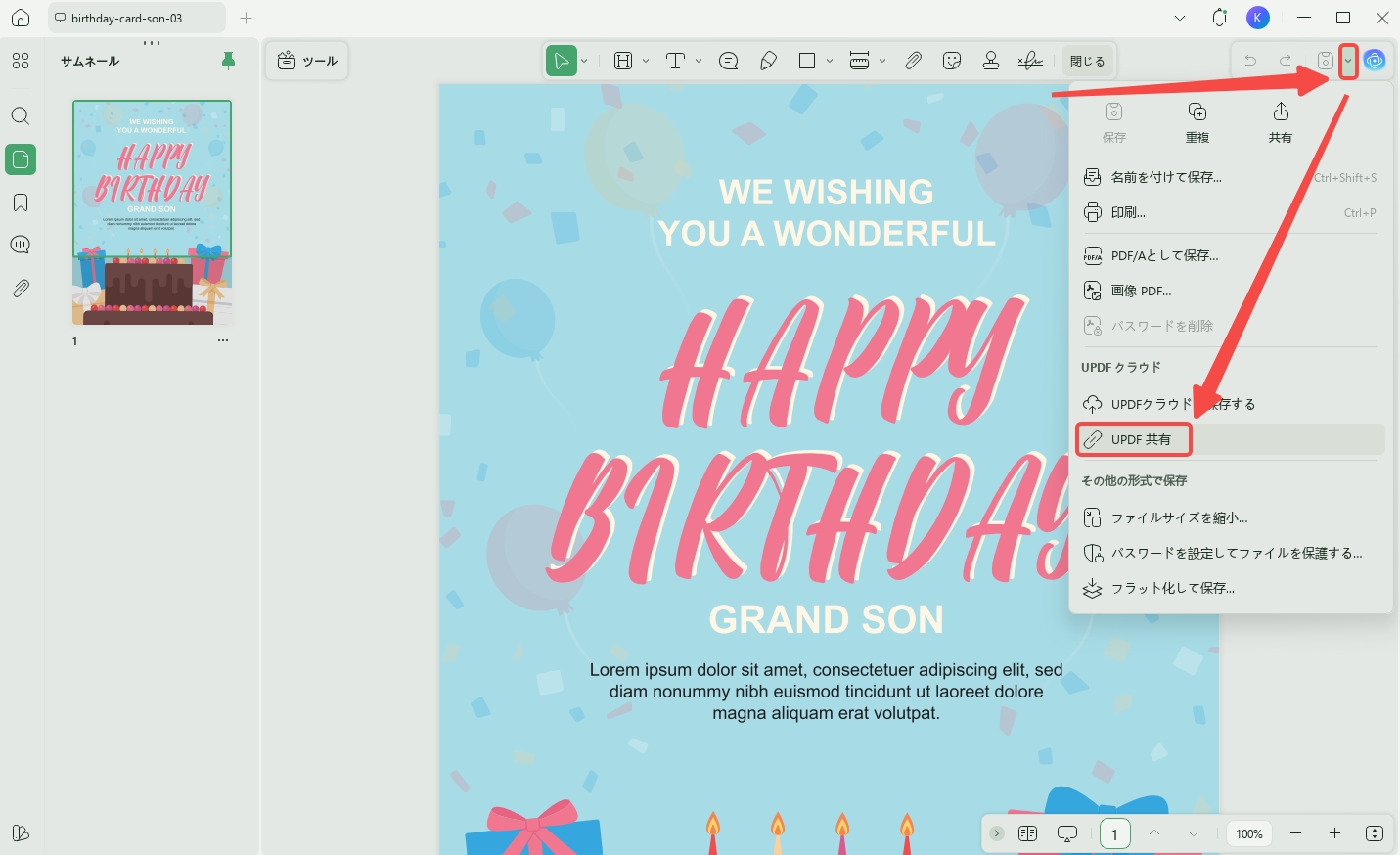Select the attach file paperclip tool
This screenshot has height=855, width=1400.
[x=913, y=61]
